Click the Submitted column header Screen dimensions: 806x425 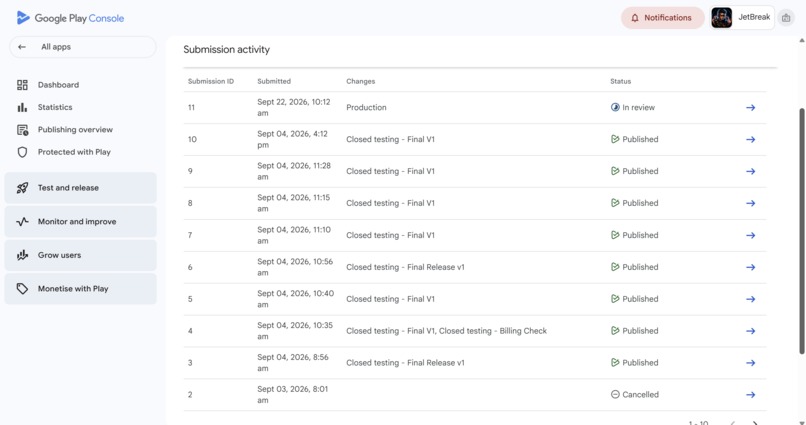coord(274,81)
